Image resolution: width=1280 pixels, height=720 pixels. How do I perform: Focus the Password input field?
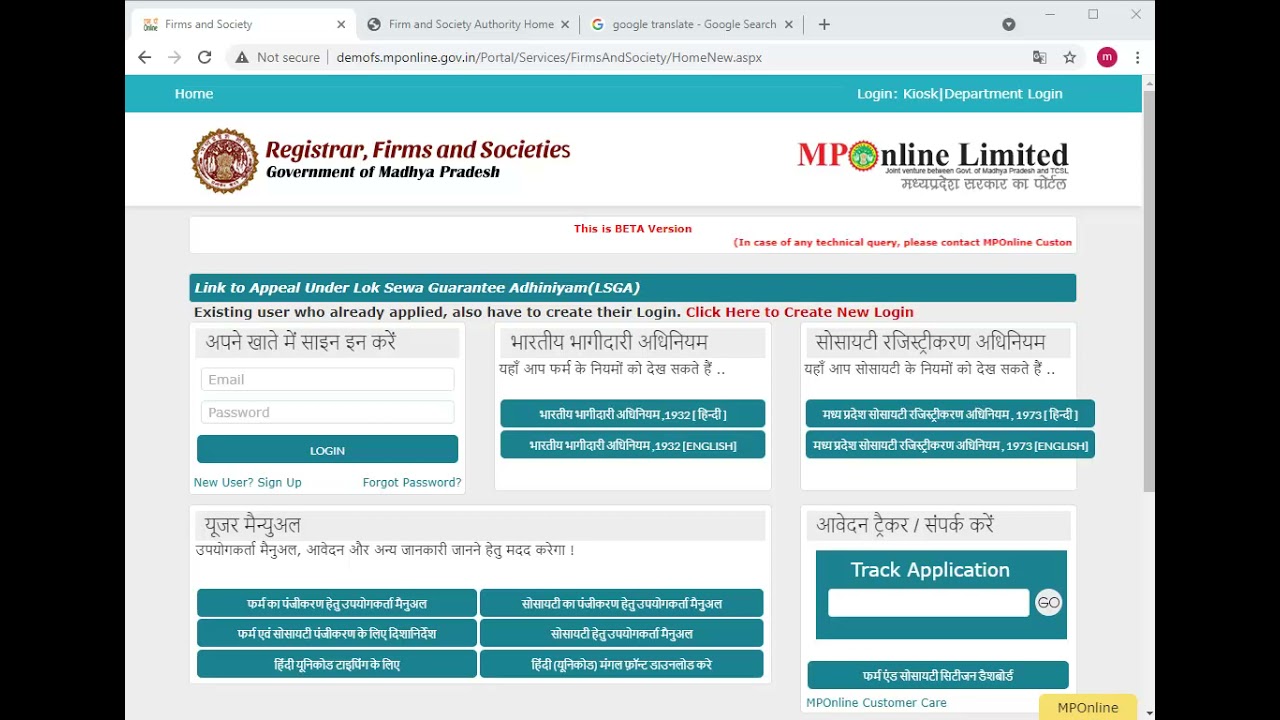[327, 412]
